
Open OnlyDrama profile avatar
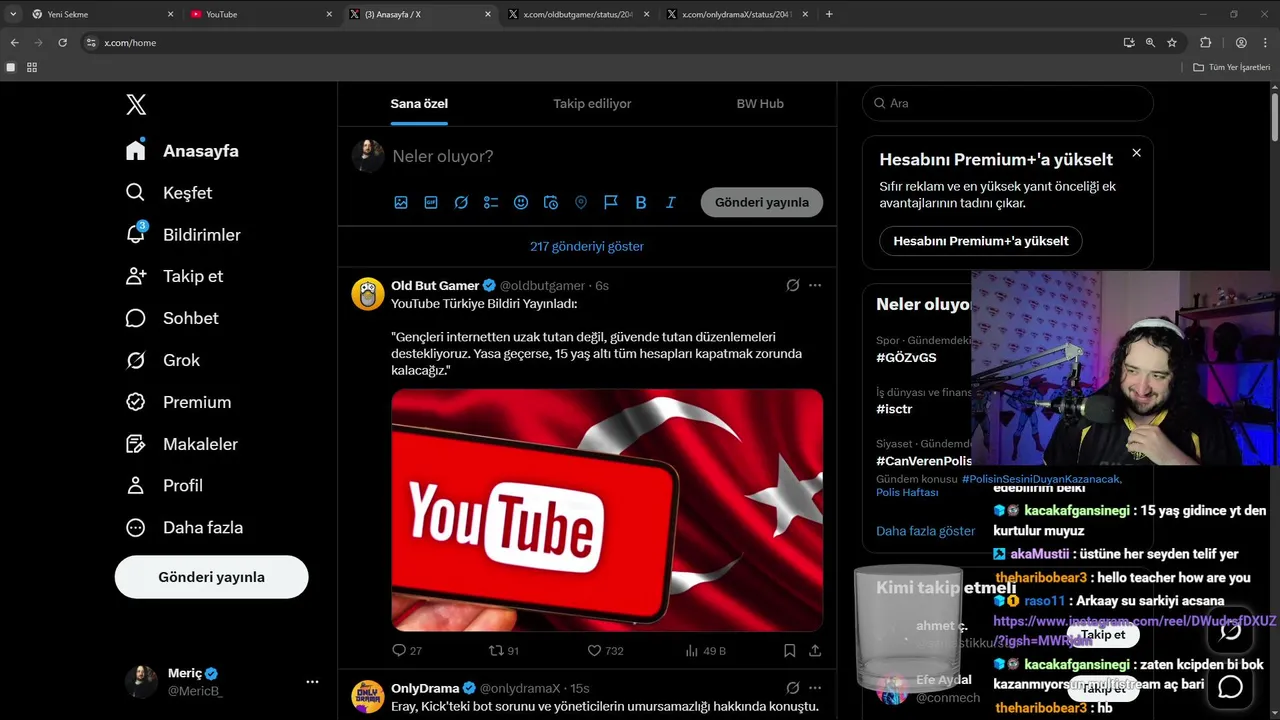(368, 697)
